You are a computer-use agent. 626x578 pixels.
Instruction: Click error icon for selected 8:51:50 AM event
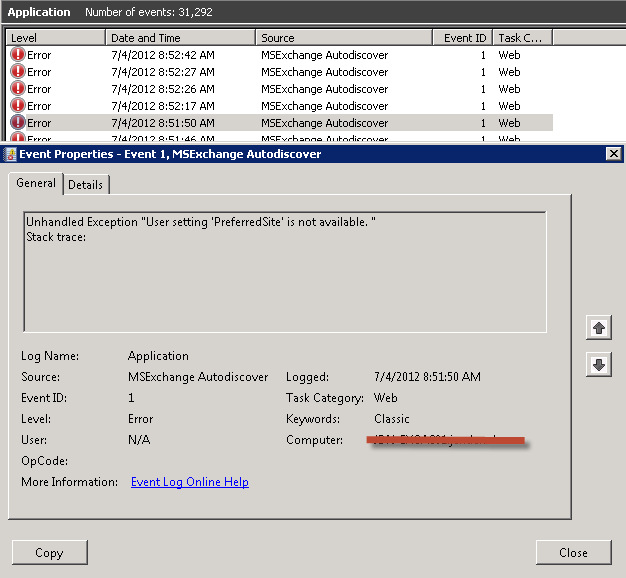point(18,123)
